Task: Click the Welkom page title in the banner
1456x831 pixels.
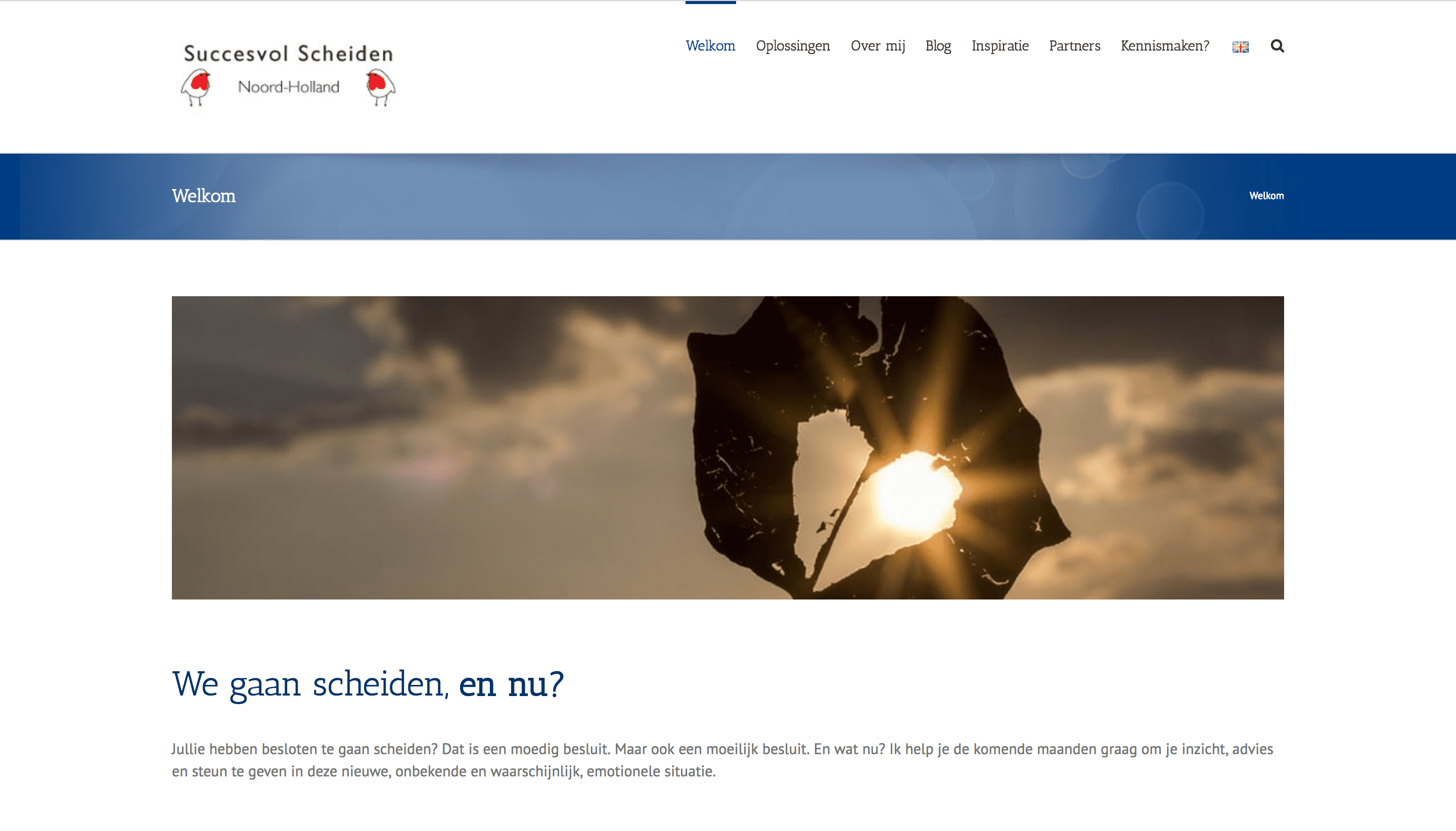Action: (204, 196)
